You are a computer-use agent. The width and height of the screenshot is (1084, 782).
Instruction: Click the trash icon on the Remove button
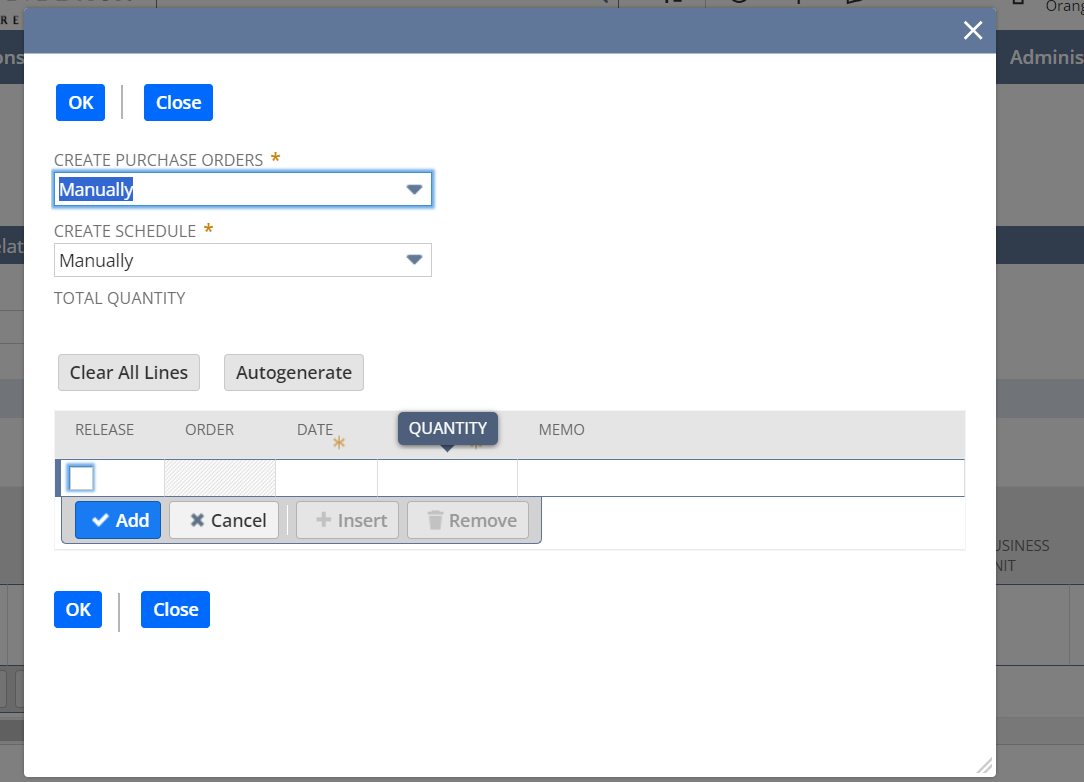pos(437,520)
